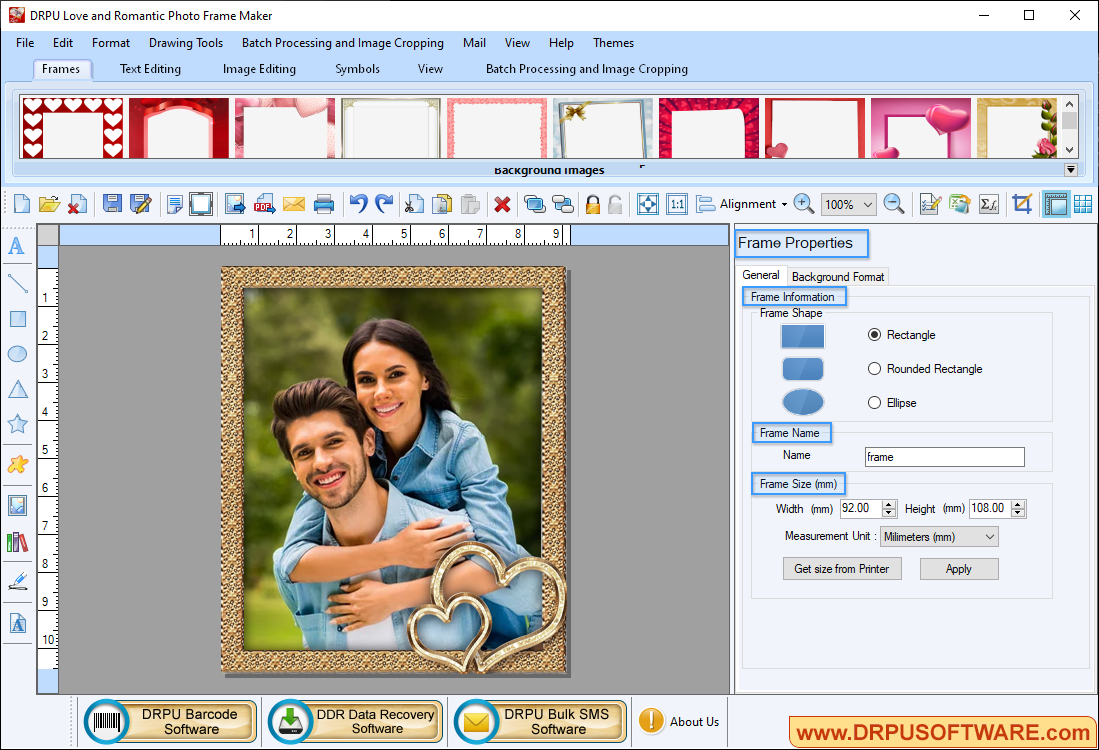Undo the last action
This screenshot has height=750, width=1099.
pyautogui.click(x=357, y=203)
